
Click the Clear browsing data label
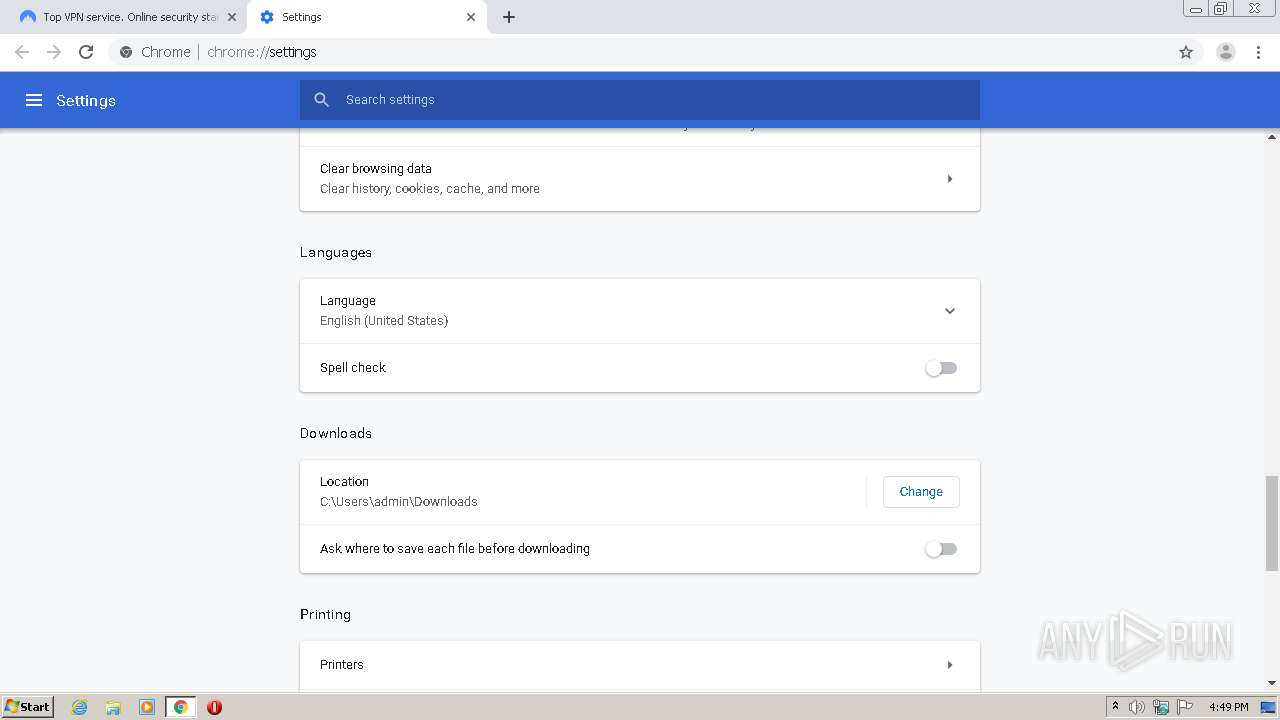tap(376, 169)
